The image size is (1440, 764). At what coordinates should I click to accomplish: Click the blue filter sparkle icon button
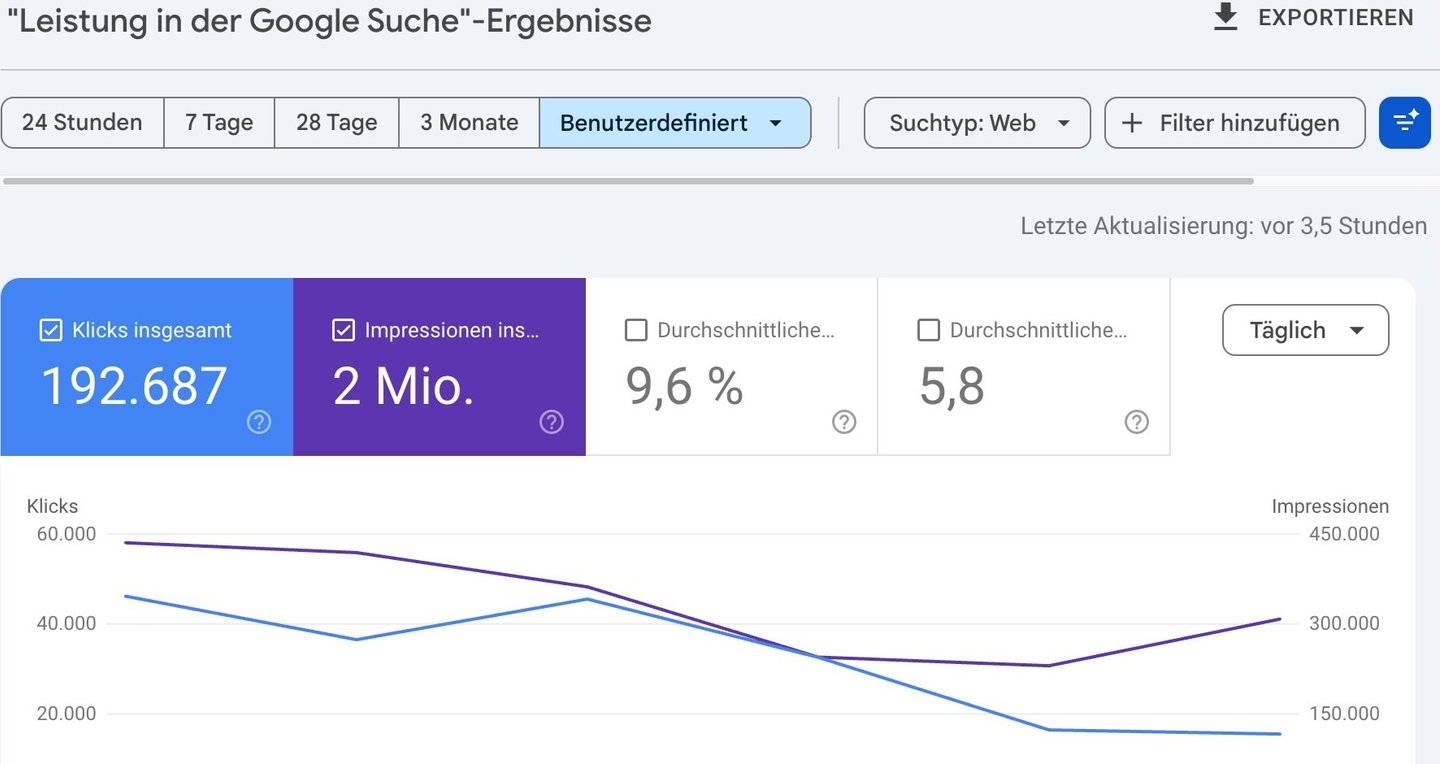pyautogui.click(x=1404, y=123)
